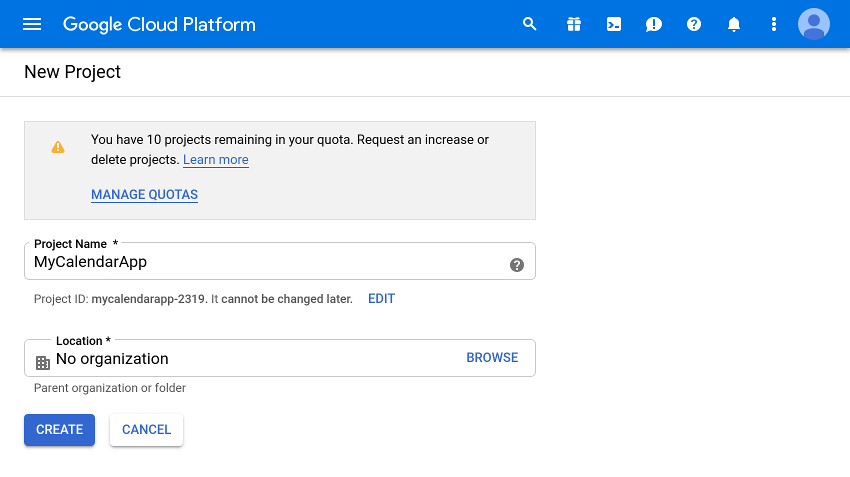The height and width of the screenshot is (477, 850).
Task: Click the organization building icon
Action: [43, 363]
